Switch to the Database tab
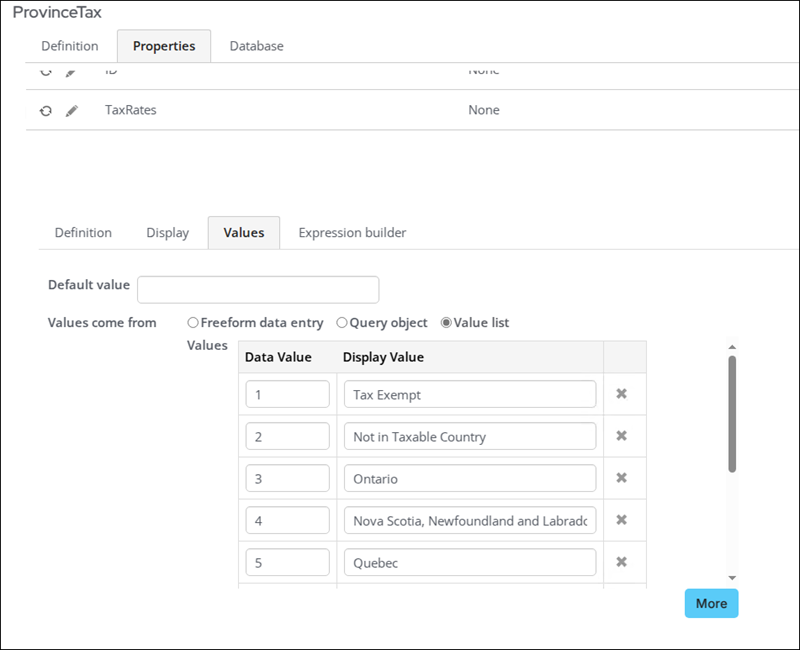The image size is (800, 650). coord(256,46)
